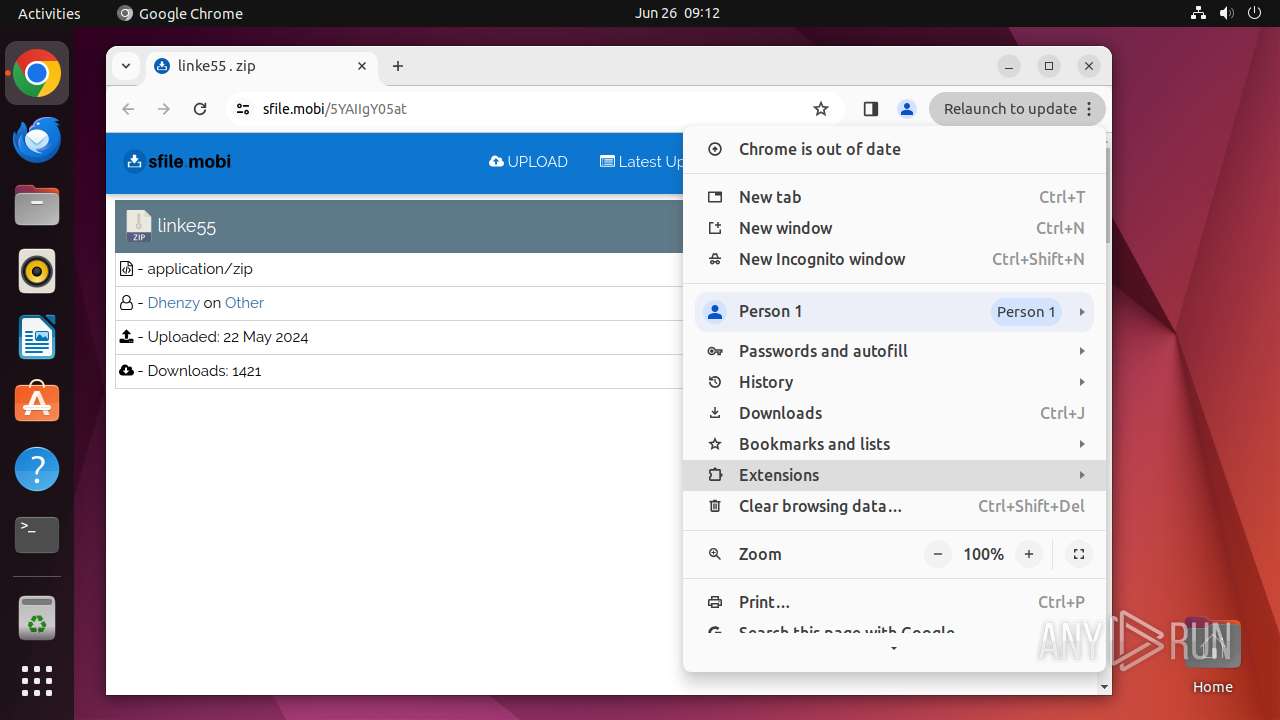Viewport: 1280px width, 720px height.
Task: Click the Uploaded: 22 May 2024 text
Action: (228, 337)
